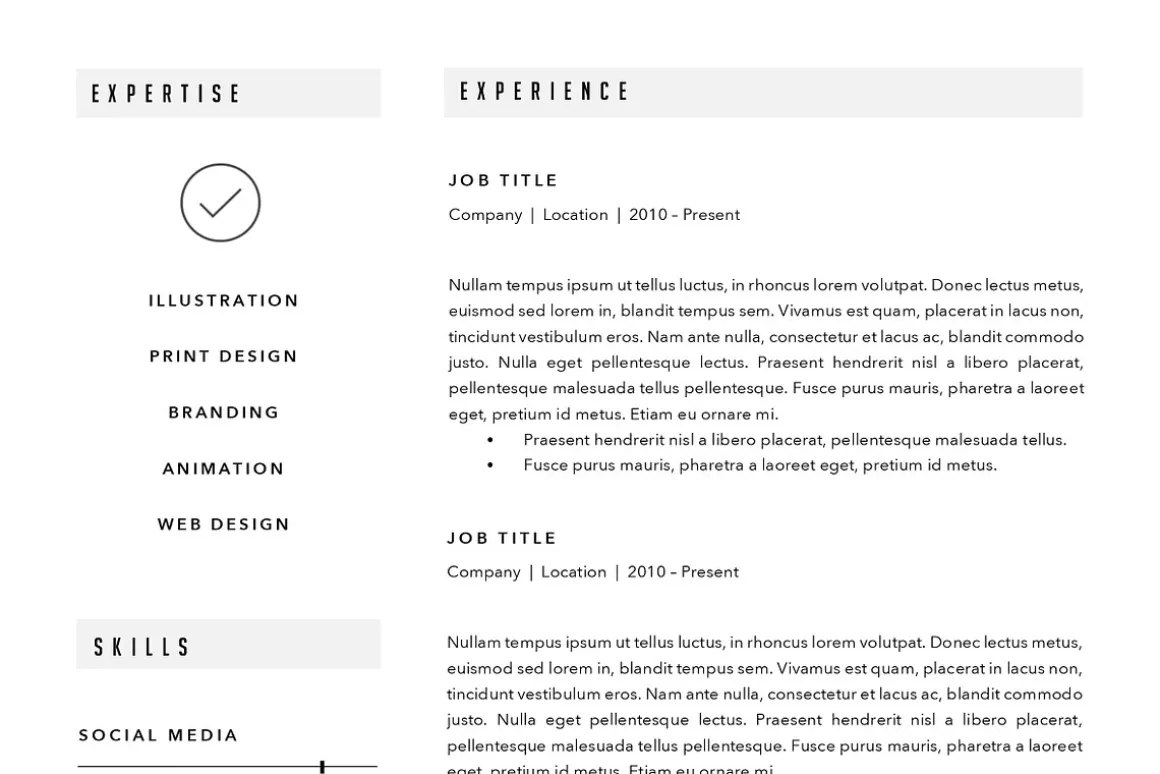Click the first JOB TITLE heading
1160x774 pixels.
[x=503, y=181]
